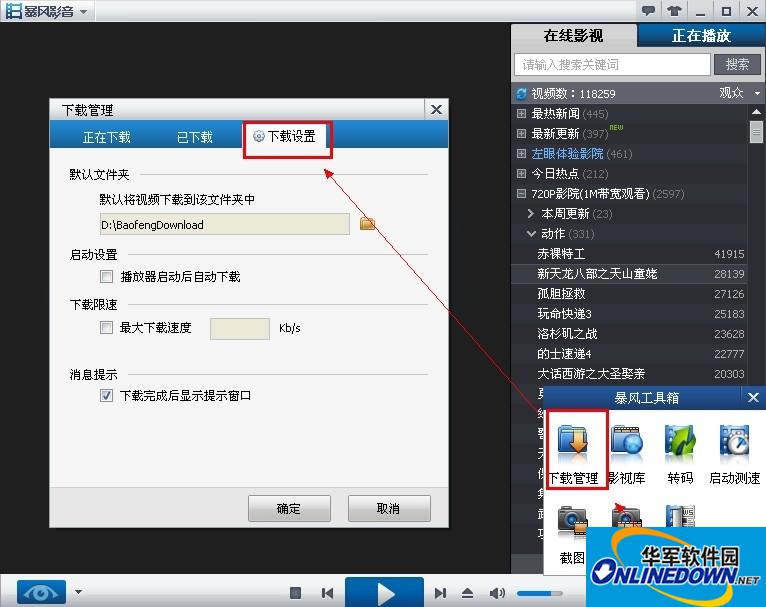Open the skin (shirt) icon in title bar

(674, 10)
